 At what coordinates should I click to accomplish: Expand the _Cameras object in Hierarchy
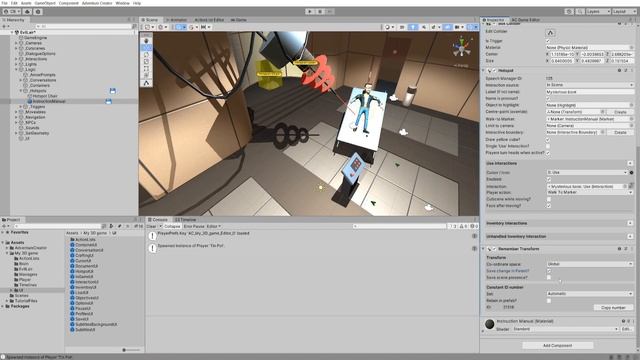16,43
